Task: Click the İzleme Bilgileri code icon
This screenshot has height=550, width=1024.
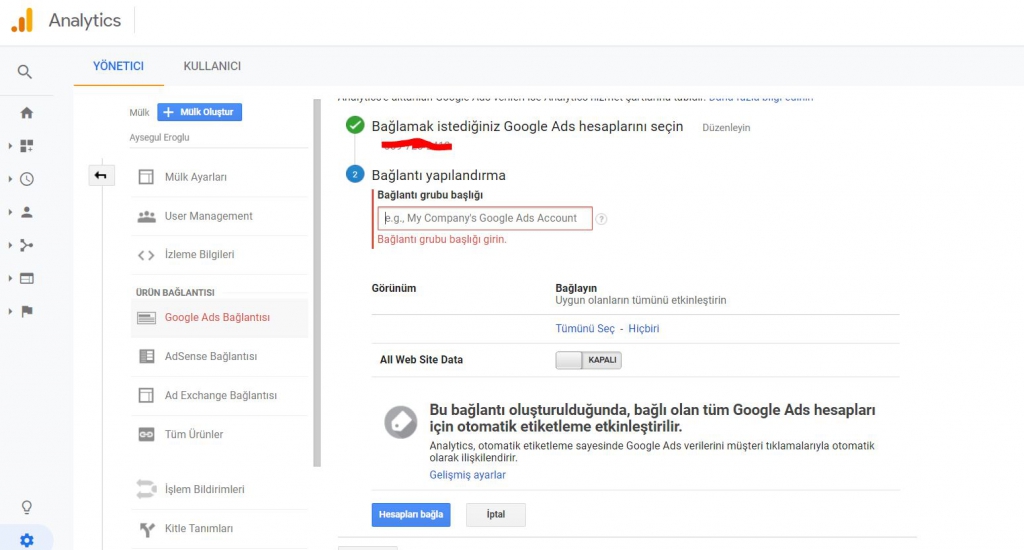Action: pos(146,255)
